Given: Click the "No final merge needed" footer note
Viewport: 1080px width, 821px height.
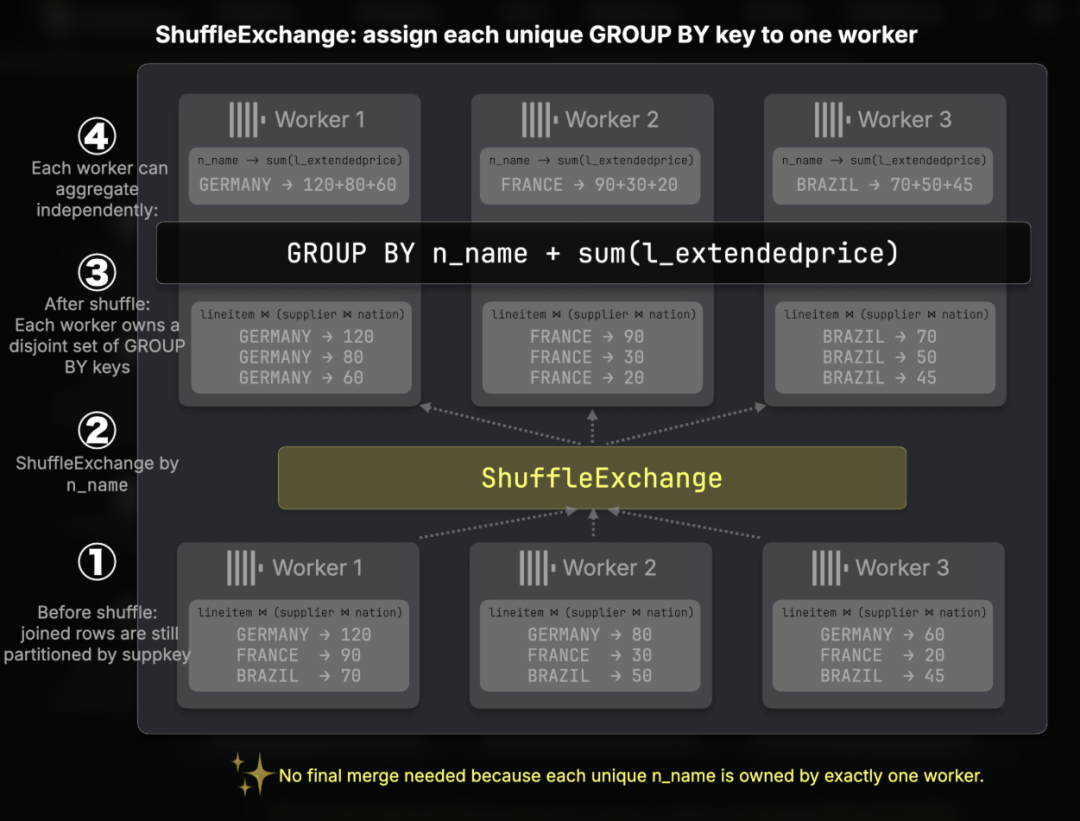Looking at the screenshot, I should coord(631,776).
